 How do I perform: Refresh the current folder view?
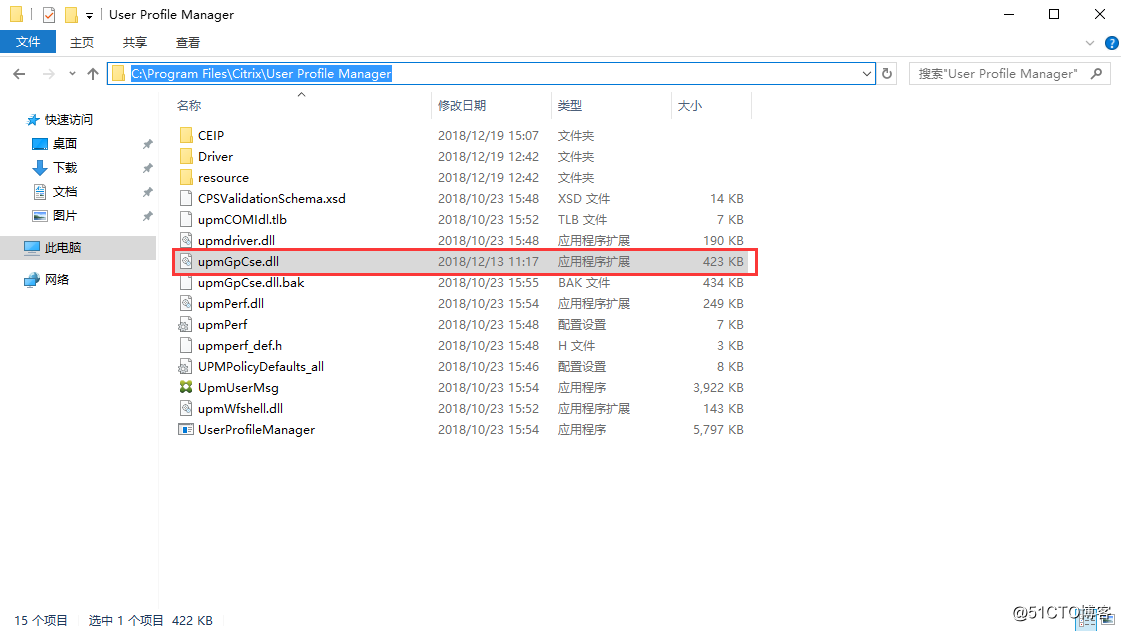point(887,74)
